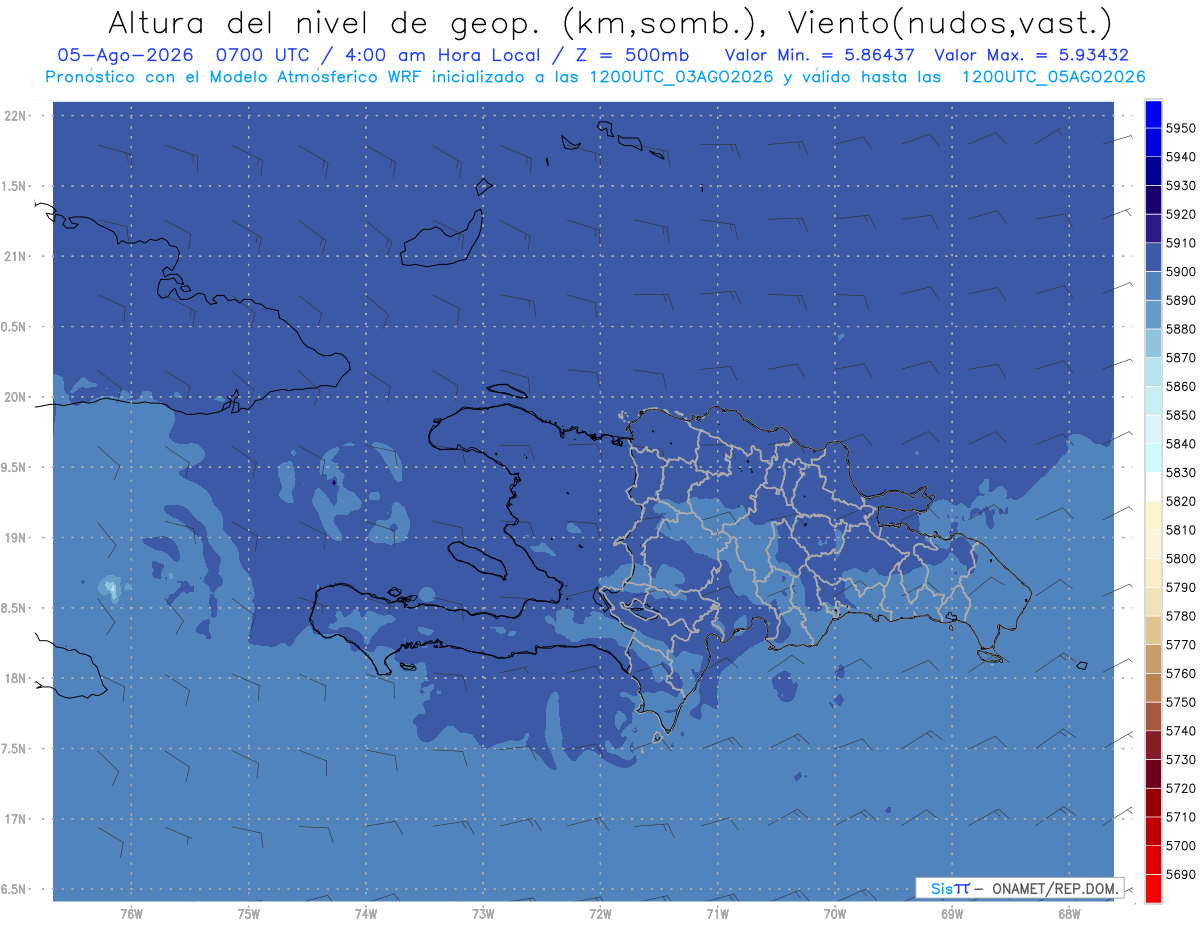Click the legend value '5800'
The width and height of the screenshot is (1200, 927).
click(1180, 558)
